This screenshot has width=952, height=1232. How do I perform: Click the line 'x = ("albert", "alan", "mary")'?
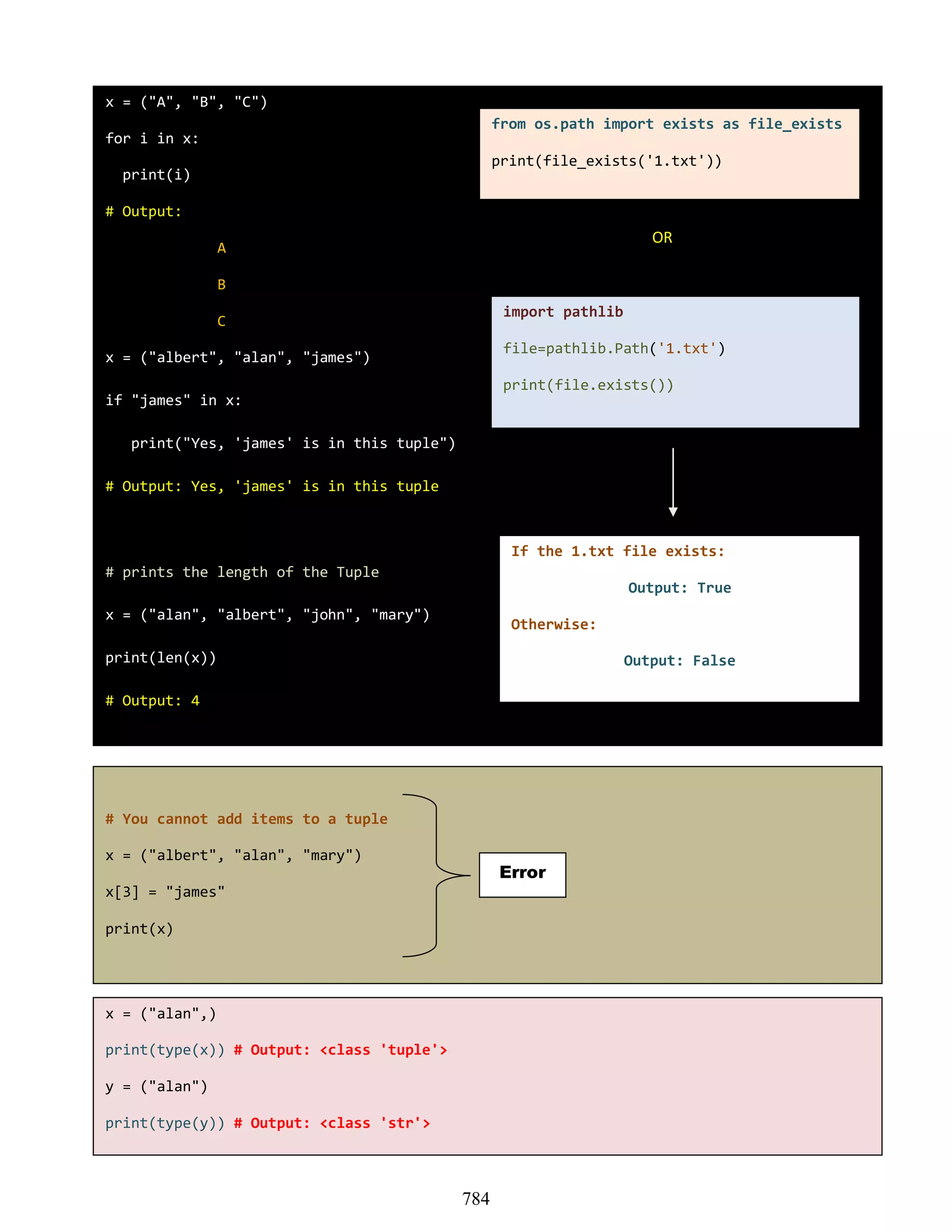[x=233, y=856]
